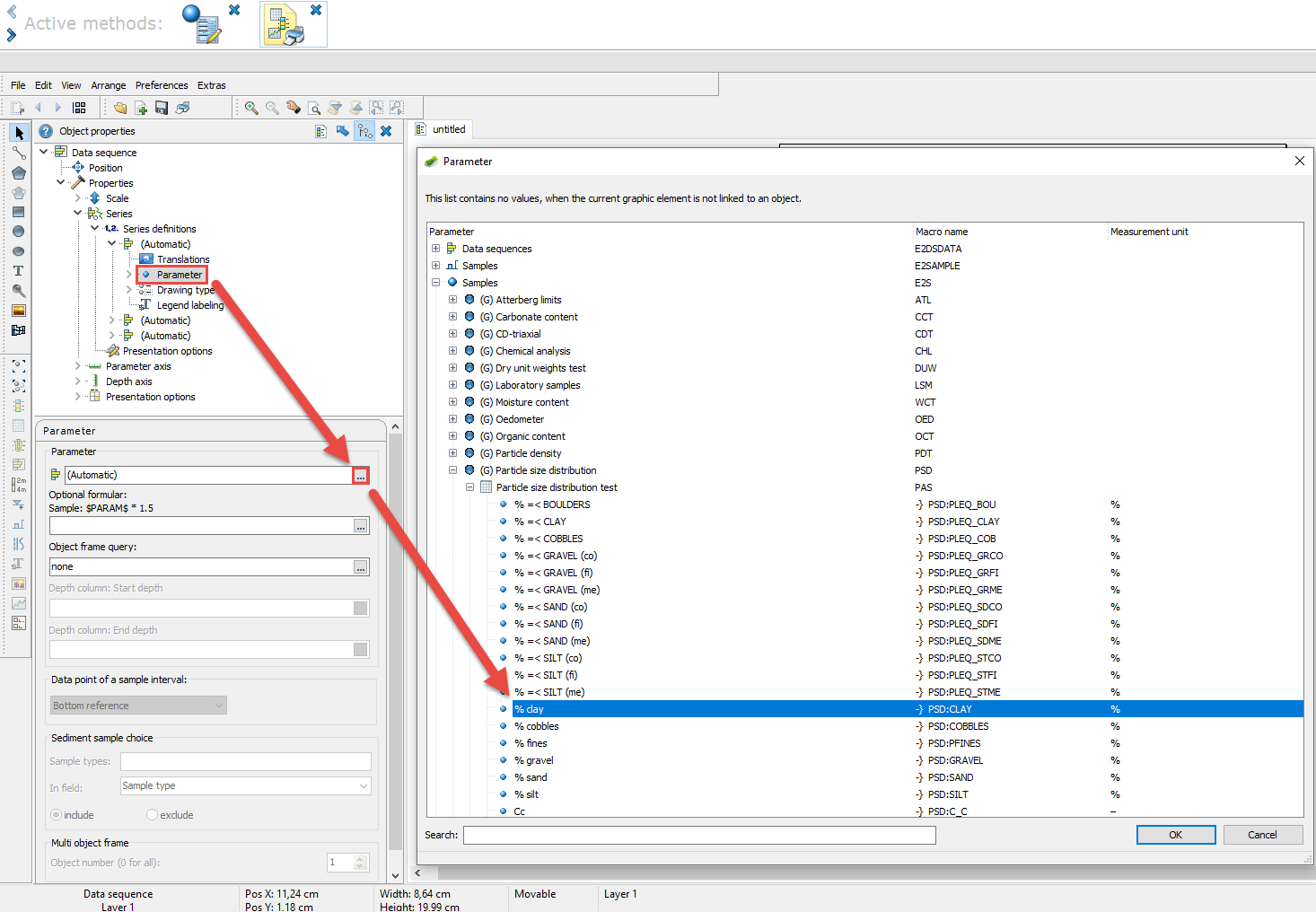The width and height of the screenshot is (1316, 912).
Task: Click the browse button beside (Automatic) parameter field
Action: pyautogui.click(x=361, y=476)
